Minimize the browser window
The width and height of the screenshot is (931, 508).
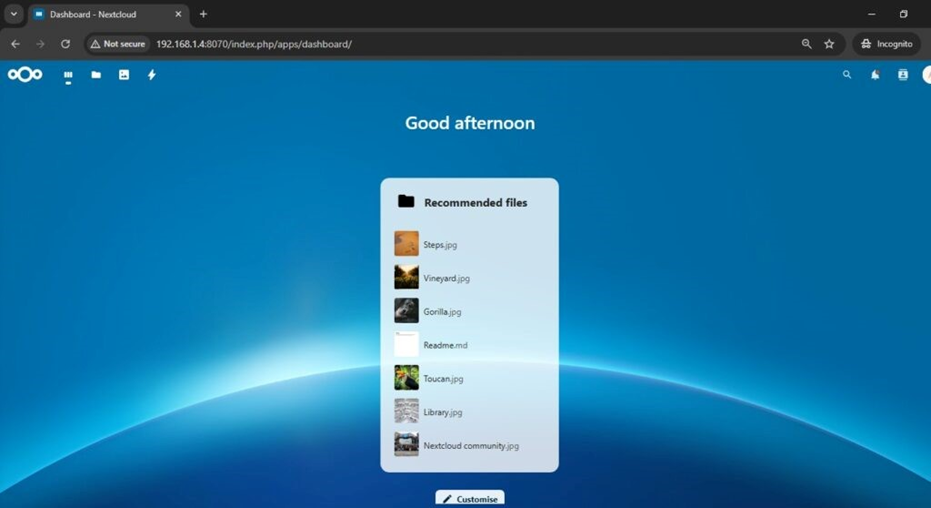872,14
